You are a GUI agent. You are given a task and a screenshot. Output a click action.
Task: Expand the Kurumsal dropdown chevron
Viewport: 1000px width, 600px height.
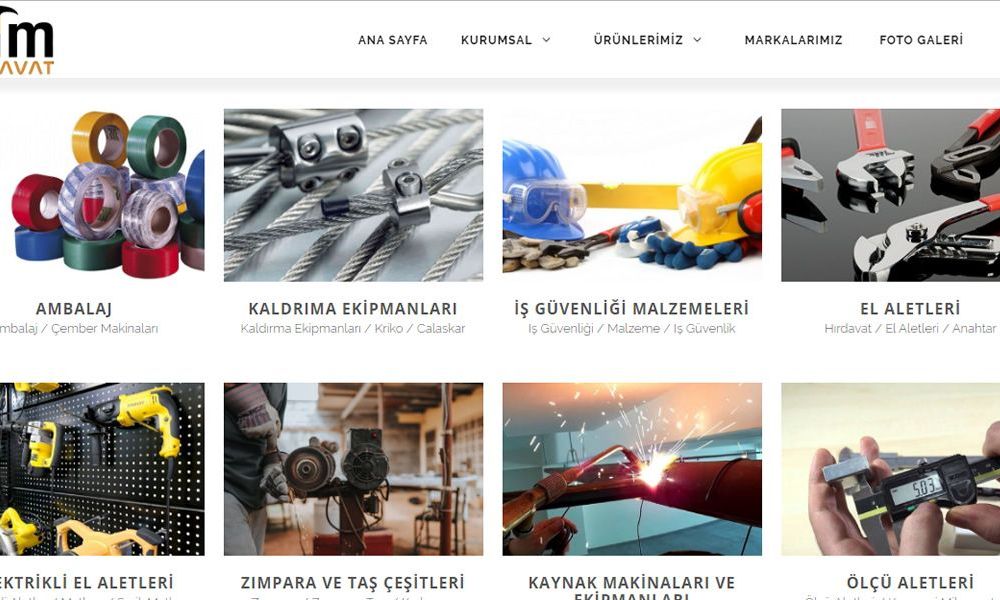coord(547,40)
